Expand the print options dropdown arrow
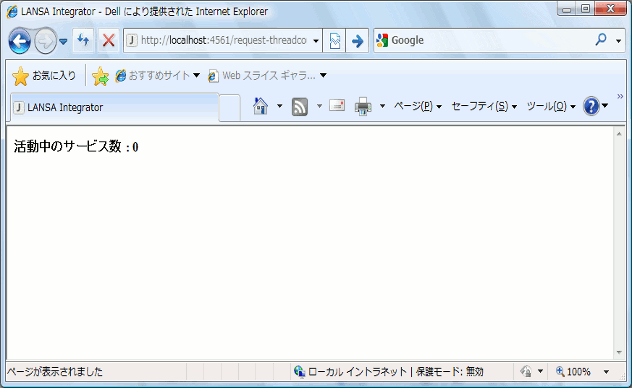632x388 pixels. coord(383,106)
